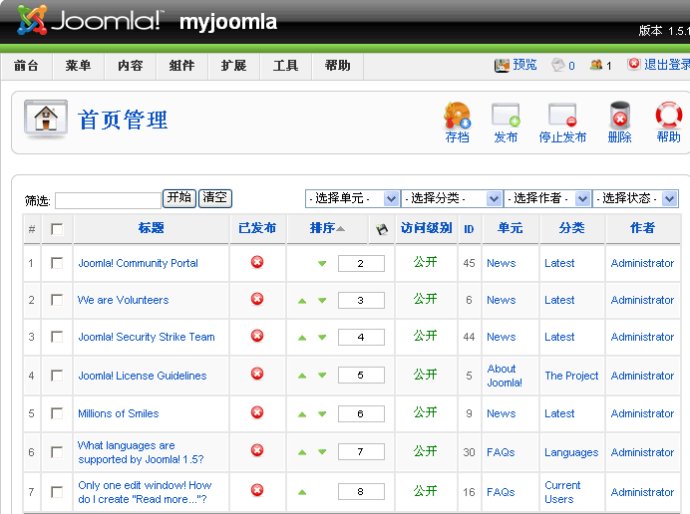This screenshot has height=514, width=690.
Task: Open the 前台 (Site) menu
Action: (26, 66)
